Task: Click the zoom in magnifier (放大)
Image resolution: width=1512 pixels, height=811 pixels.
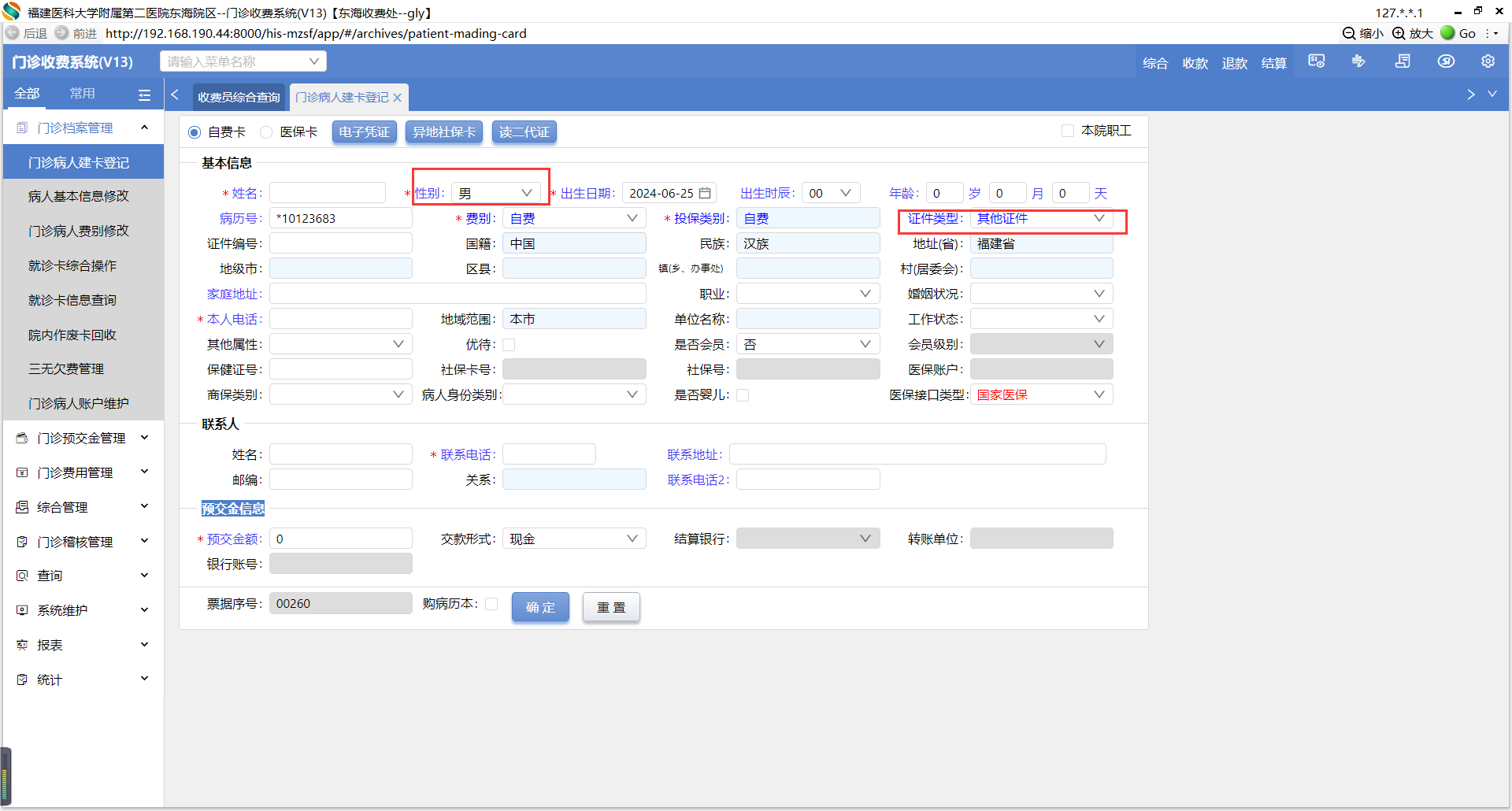Action: (x=1399, y=33)
